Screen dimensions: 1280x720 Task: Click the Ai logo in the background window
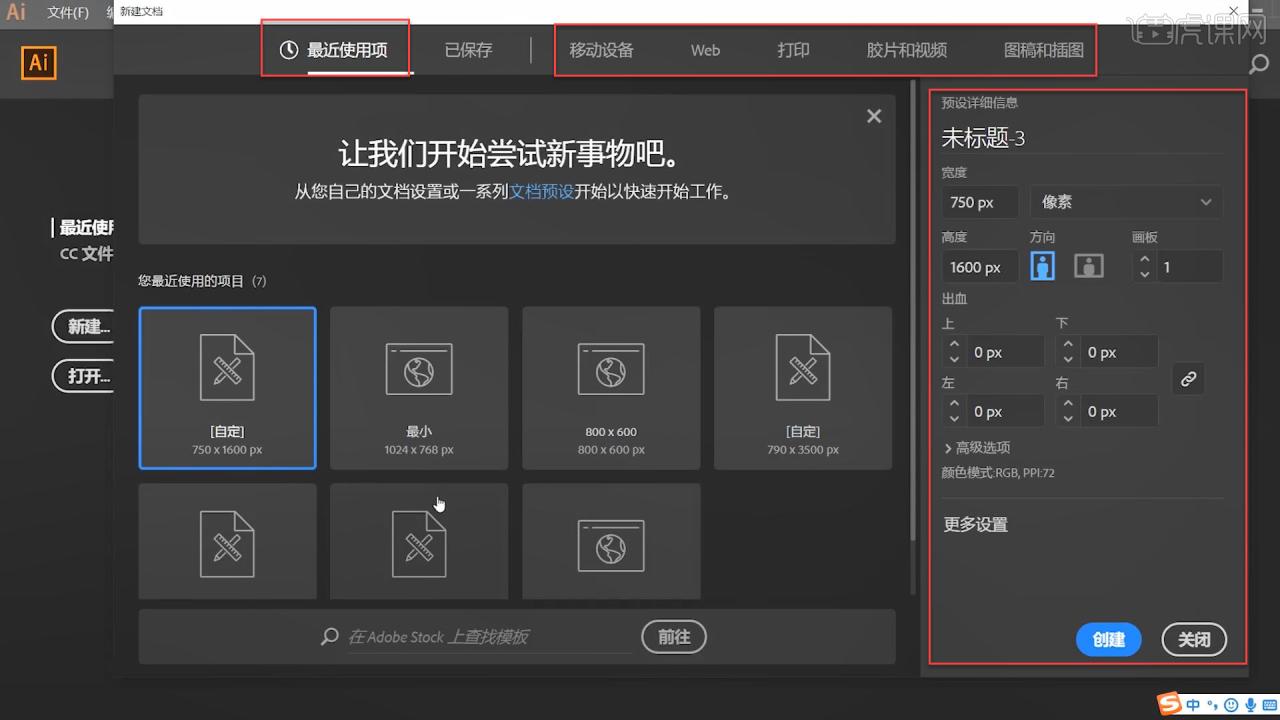tap(39, 63)
